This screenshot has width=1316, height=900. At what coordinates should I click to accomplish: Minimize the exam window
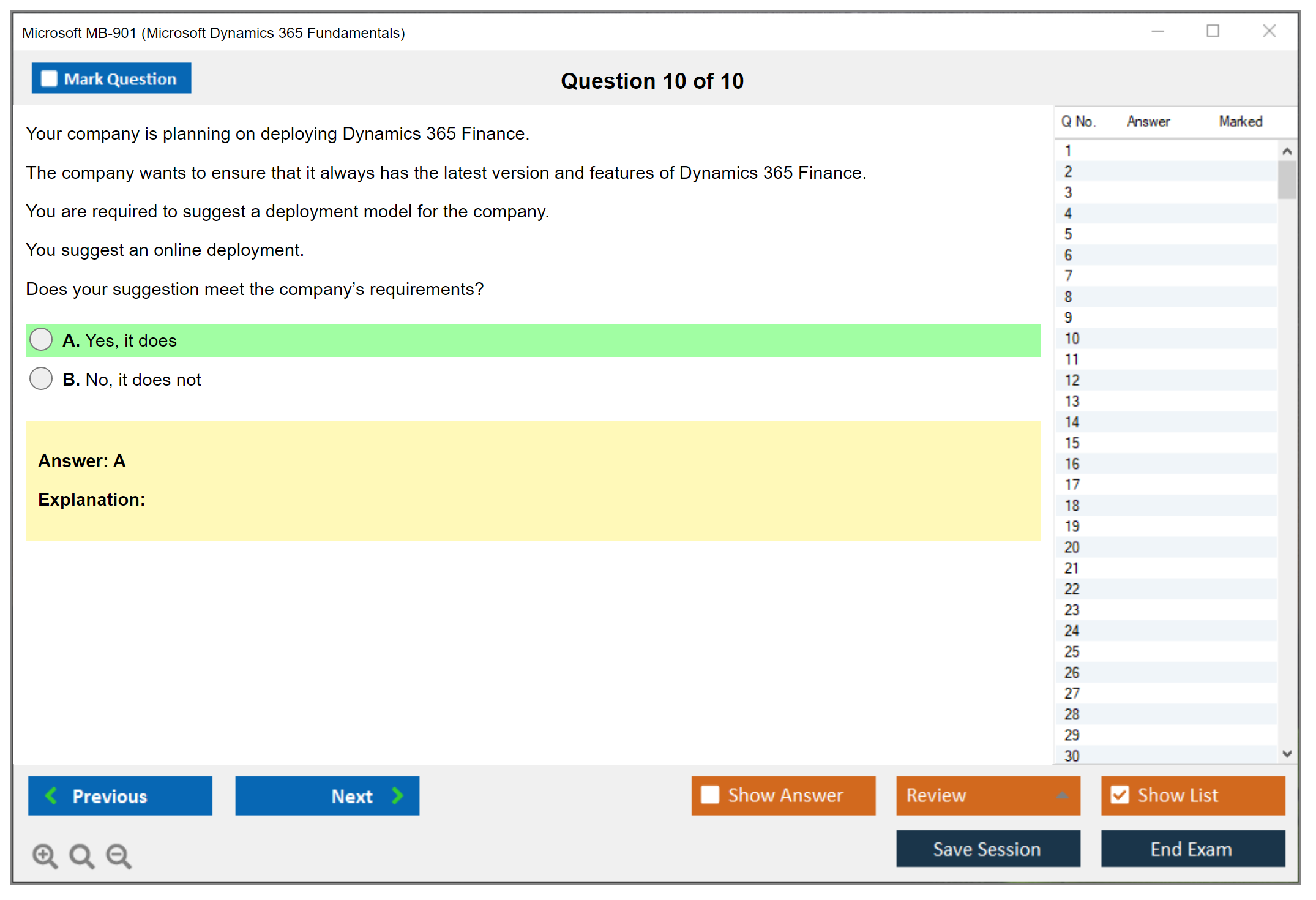1157,31
